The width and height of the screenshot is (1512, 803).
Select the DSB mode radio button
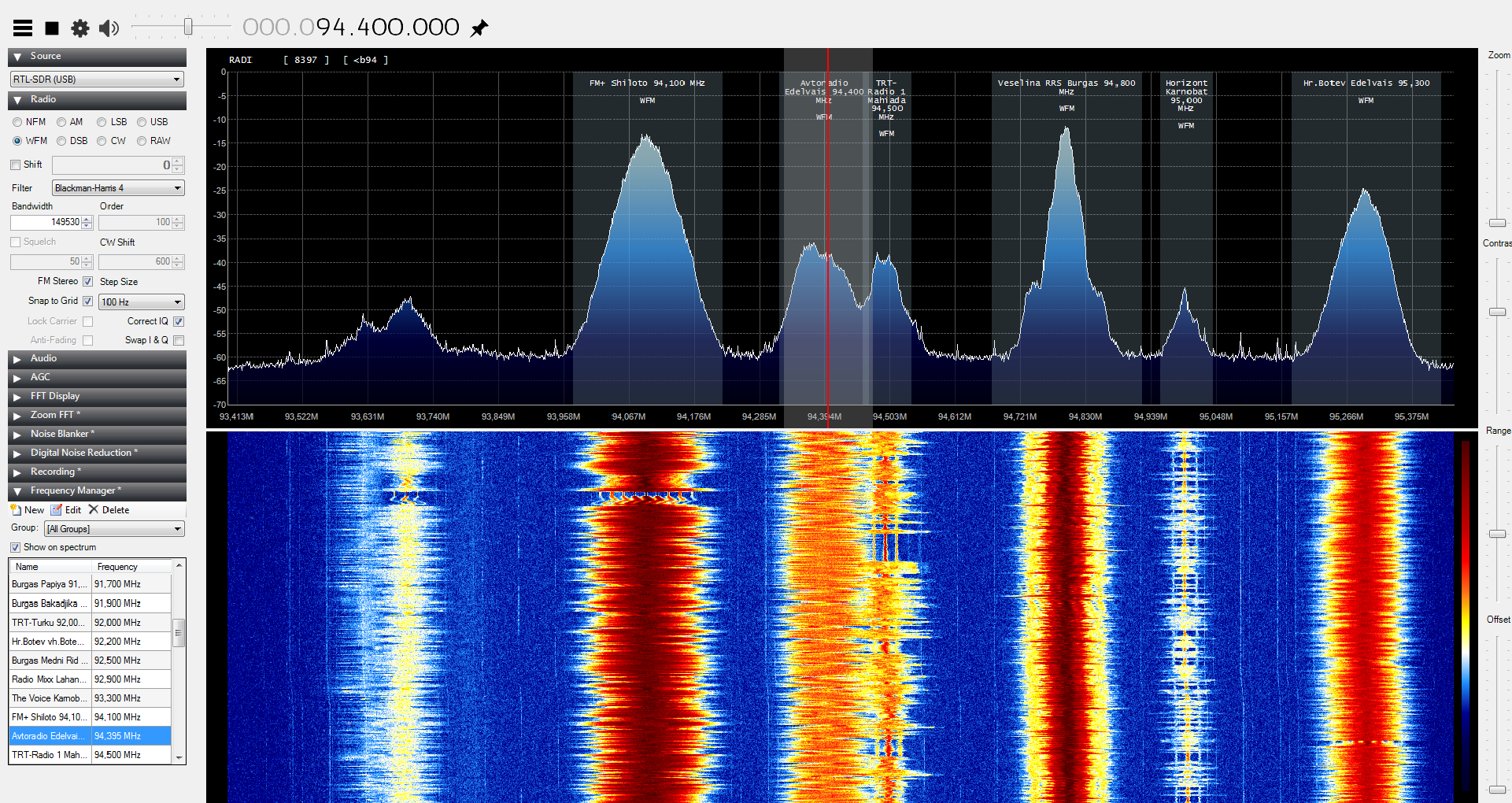(61, 141)
